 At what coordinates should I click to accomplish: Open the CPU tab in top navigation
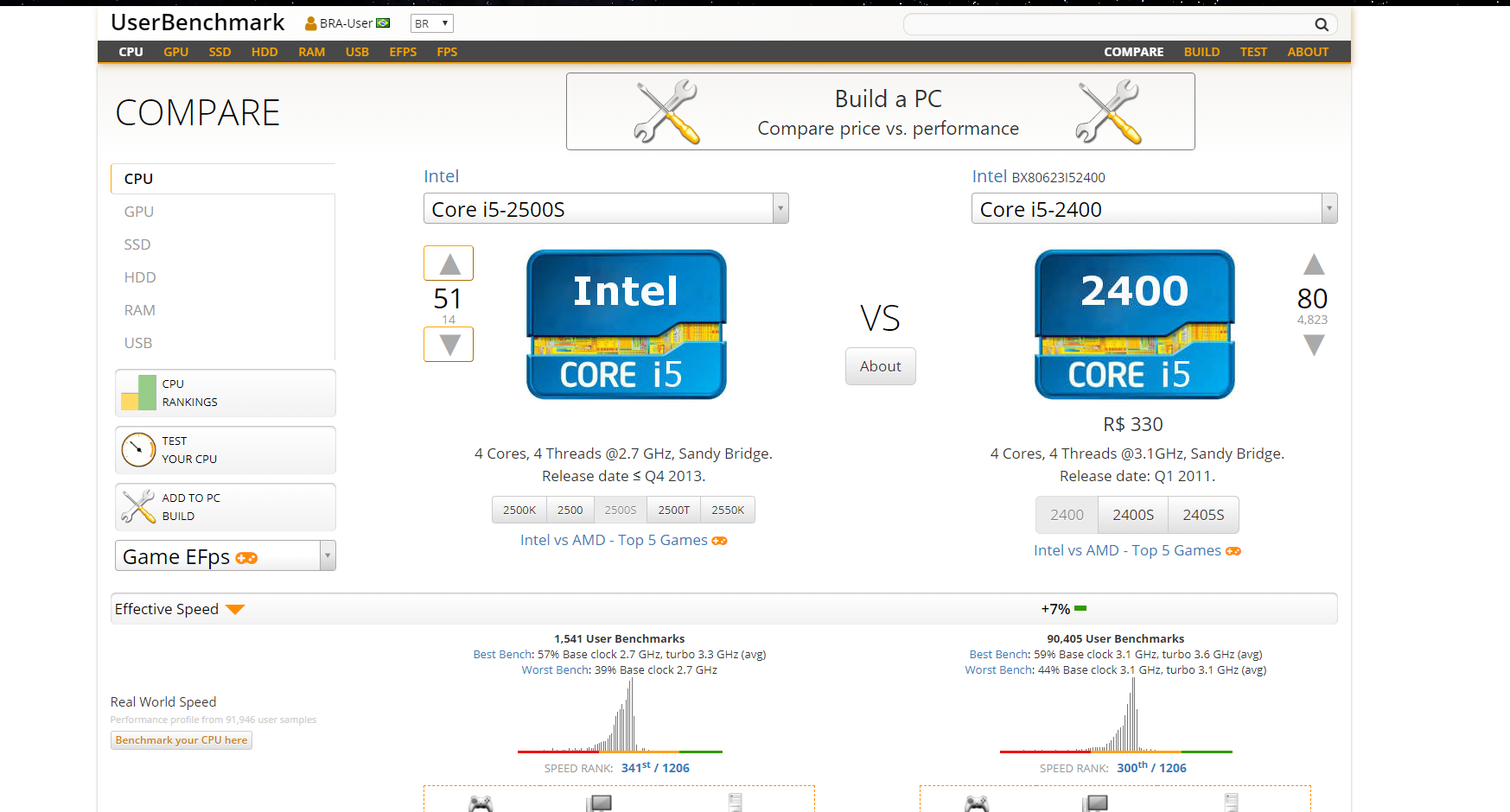coord(131,52)
